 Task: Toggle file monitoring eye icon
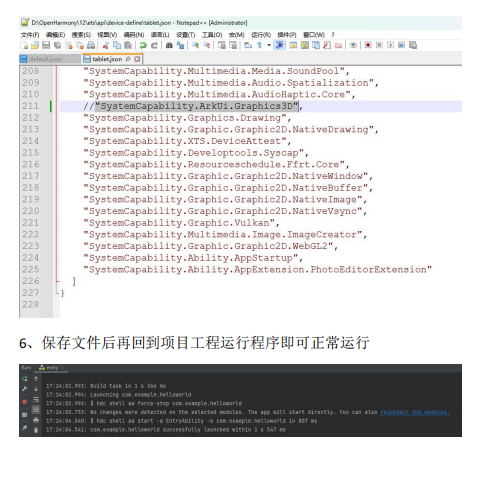tap(353, 45)
